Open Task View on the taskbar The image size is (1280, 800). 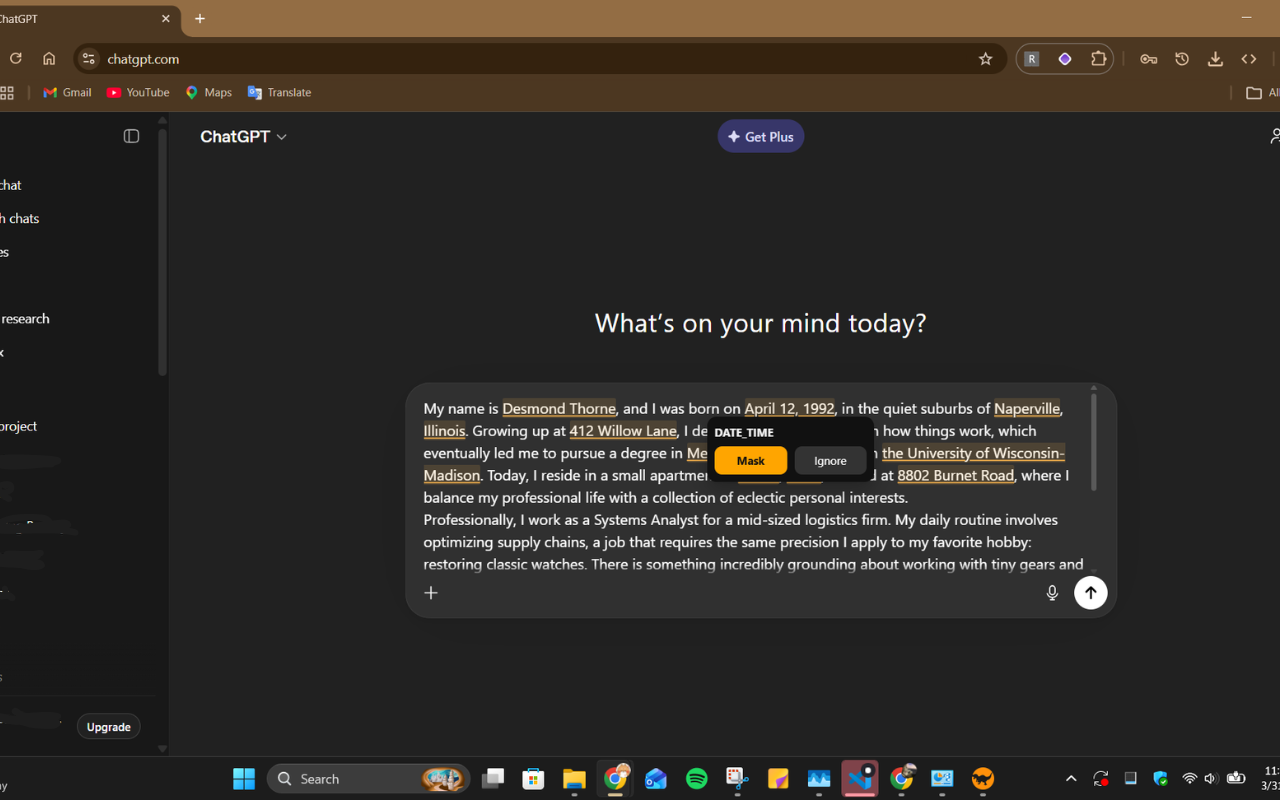[493, 779]
